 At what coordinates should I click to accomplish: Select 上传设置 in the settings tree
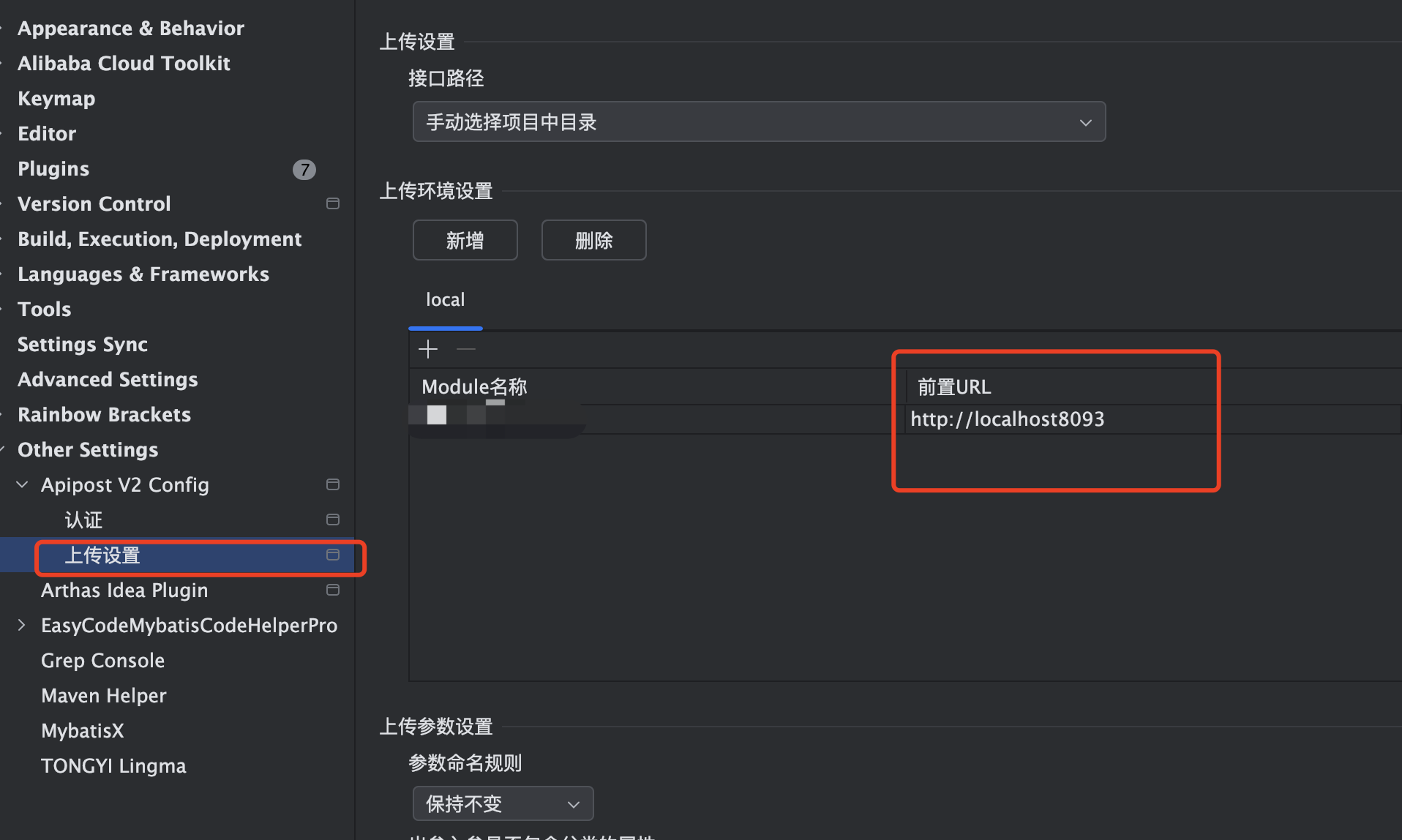pos(102,555)
